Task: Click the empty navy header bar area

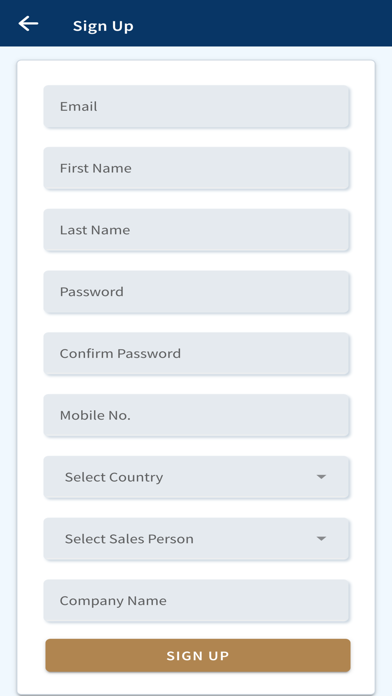Action: (266, 23)
